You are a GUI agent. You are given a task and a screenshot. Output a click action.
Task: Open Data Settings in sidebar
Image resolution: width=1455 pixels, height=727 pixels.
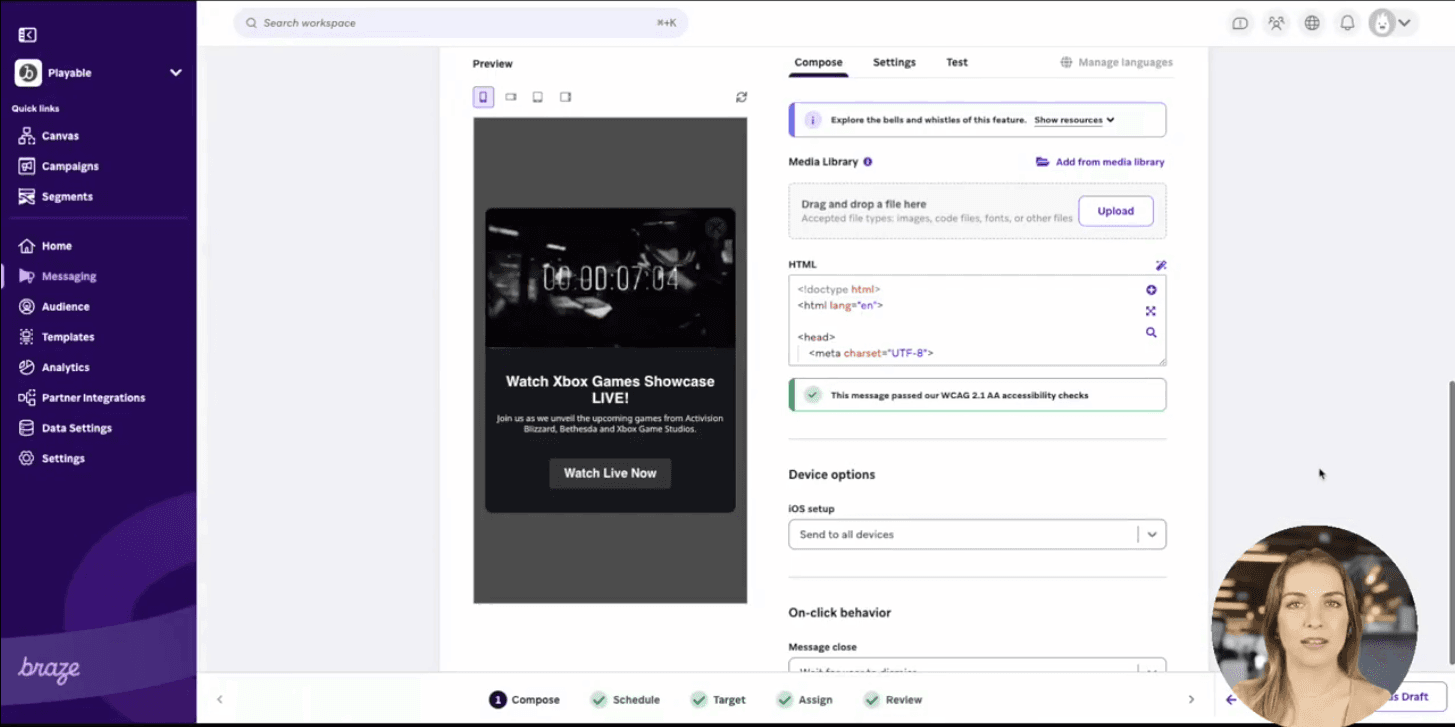(x=65, y=428)
